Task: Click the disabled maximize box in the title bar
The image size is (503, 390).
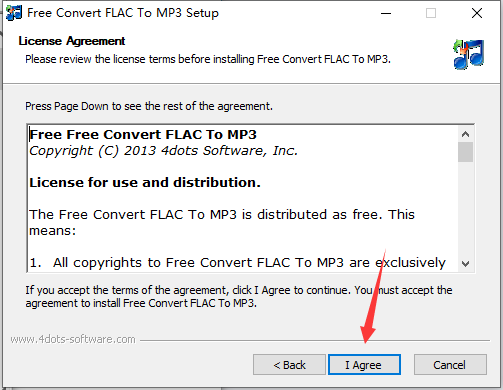Action: (431, 13)
